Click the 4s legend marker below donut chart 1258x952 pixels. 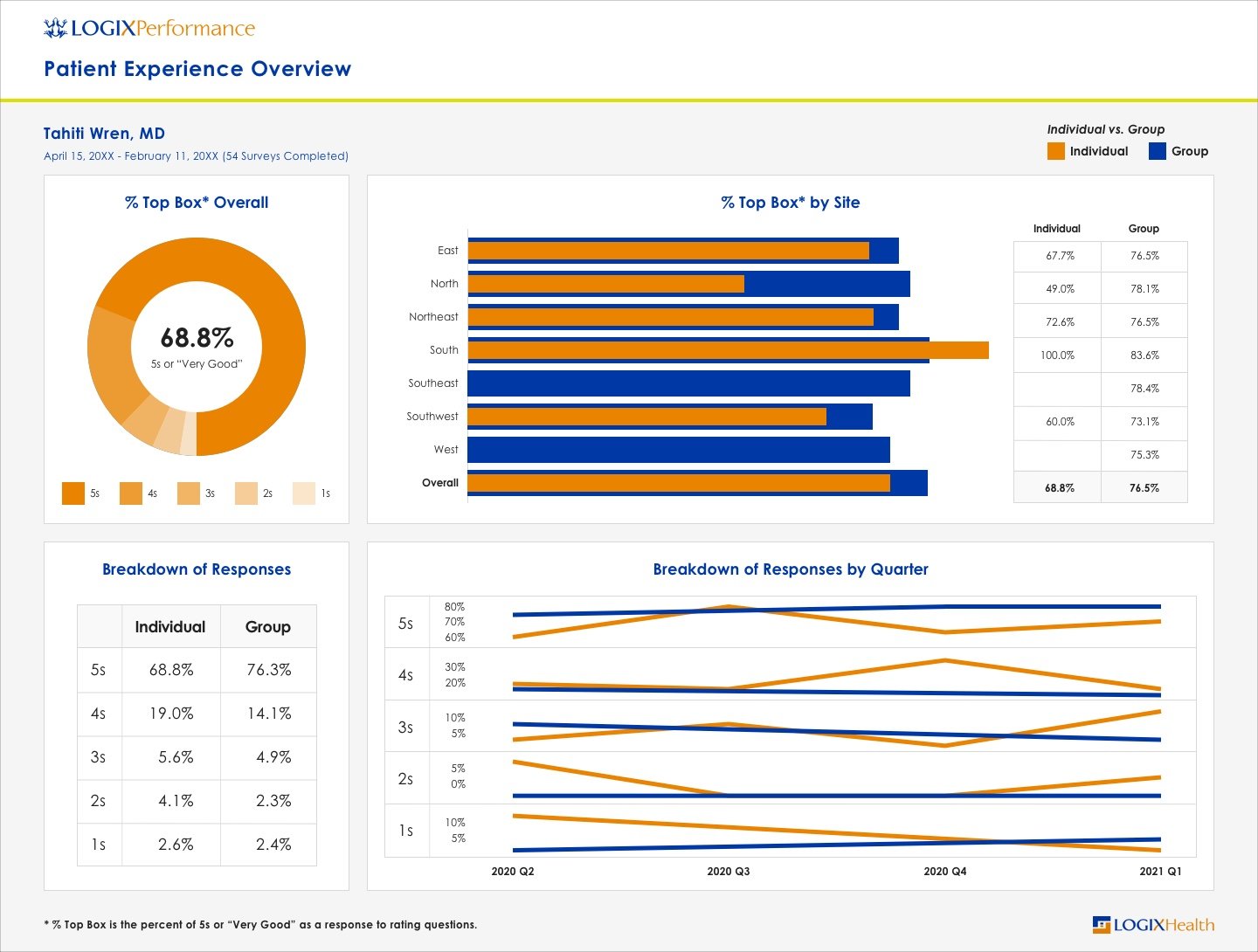tap(131, 493)
